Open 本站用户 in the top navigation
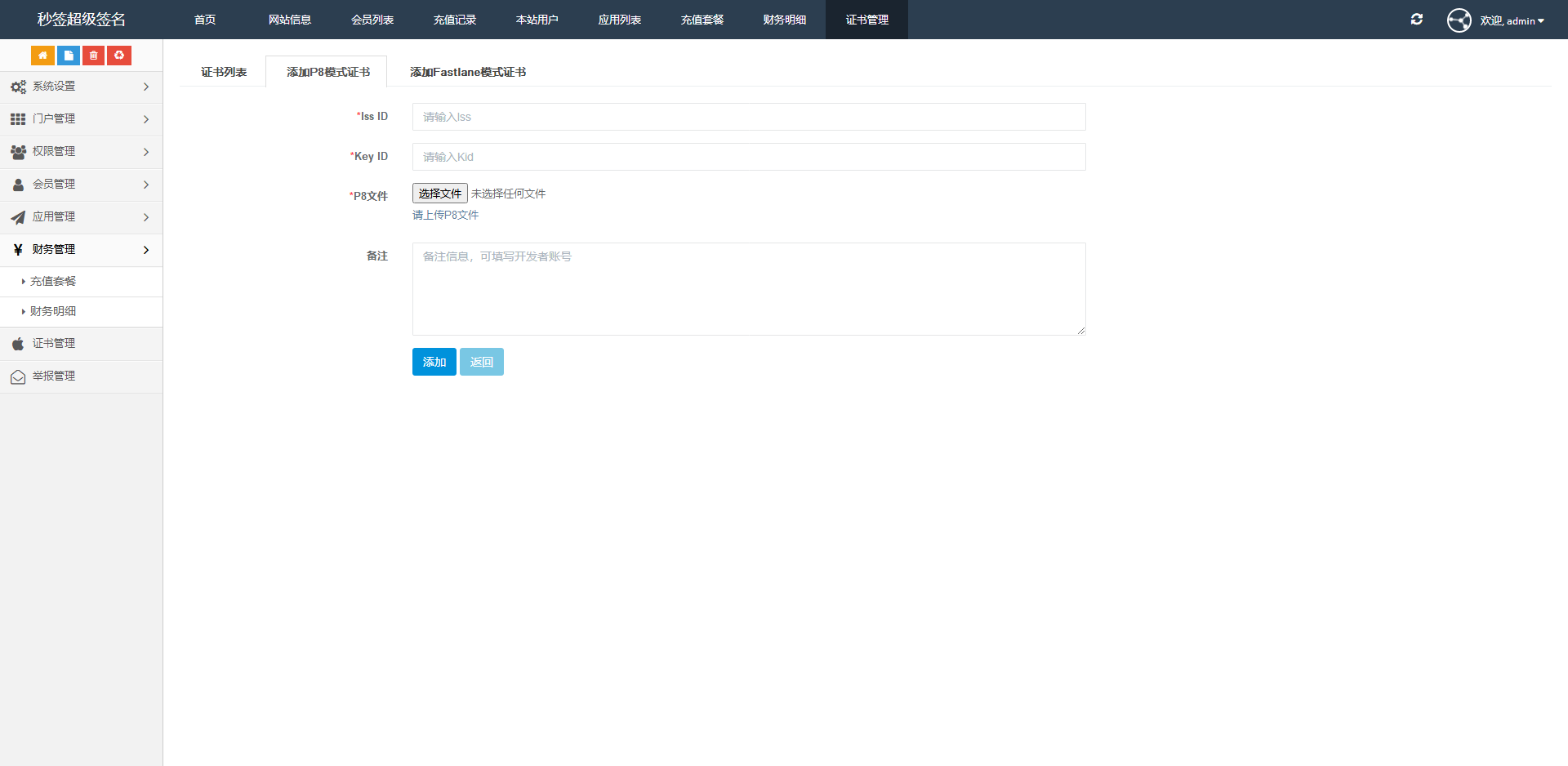 click(x=537, y=20)
